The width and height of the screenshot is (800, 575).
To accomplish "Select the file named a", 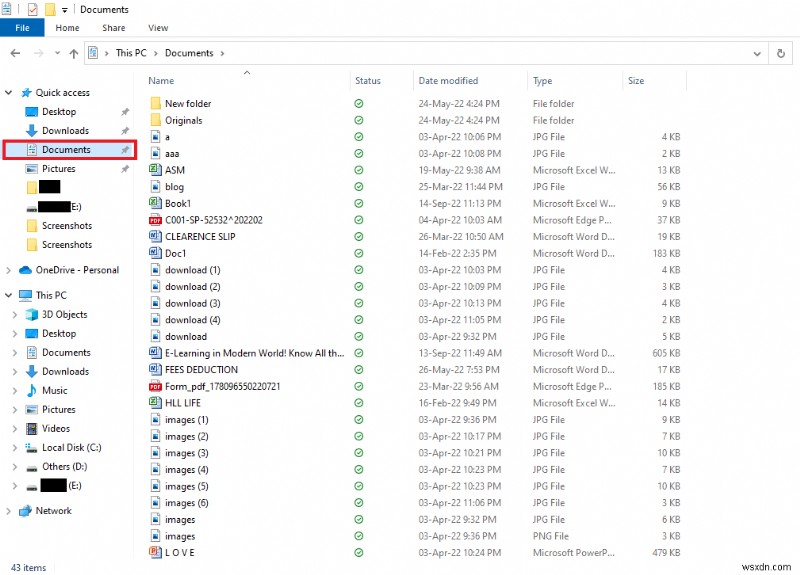I will tap(167, 137).
